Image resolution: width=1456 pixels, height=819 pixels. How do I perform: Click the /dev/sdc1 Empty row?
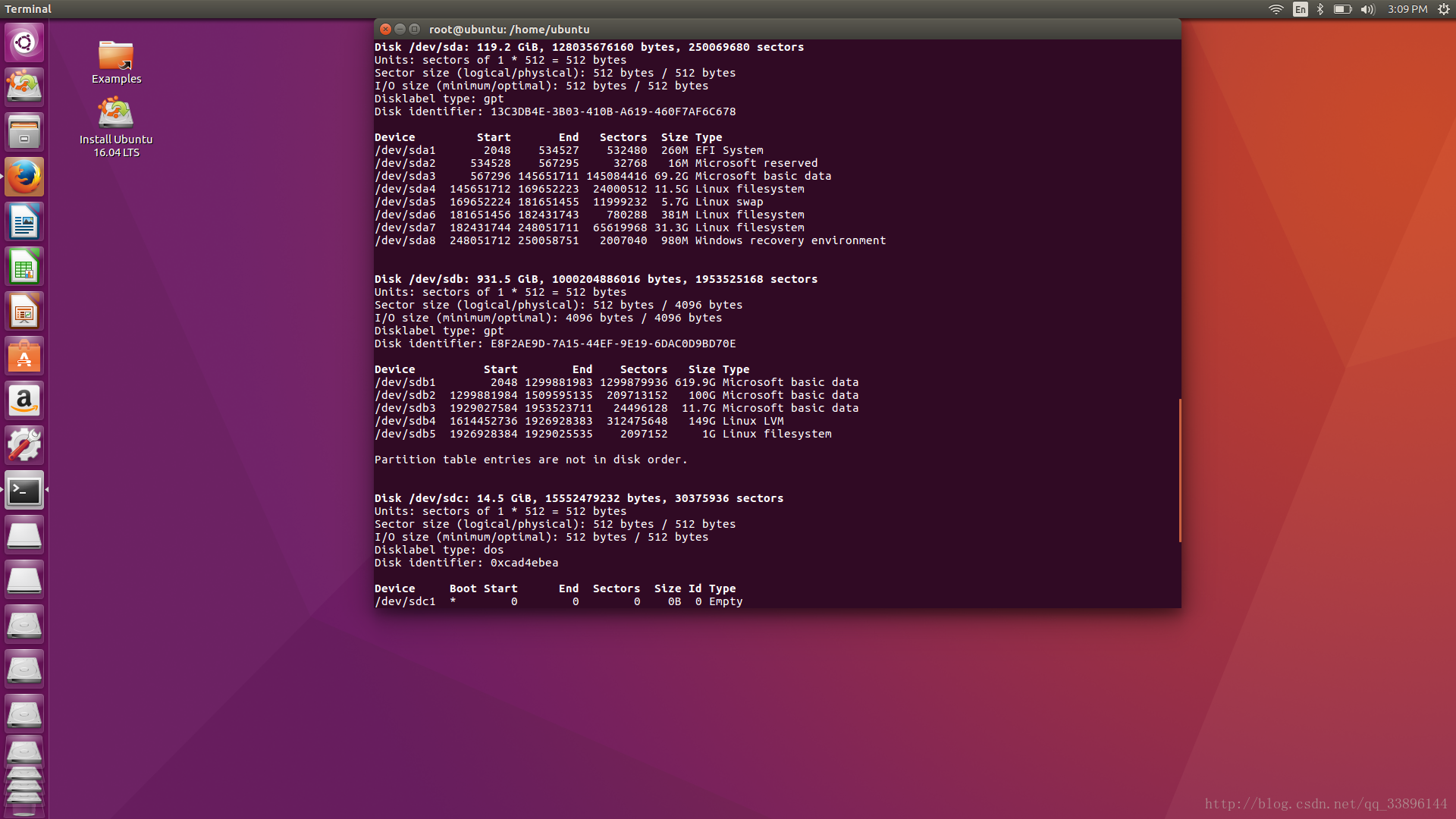tap(559, 601)
